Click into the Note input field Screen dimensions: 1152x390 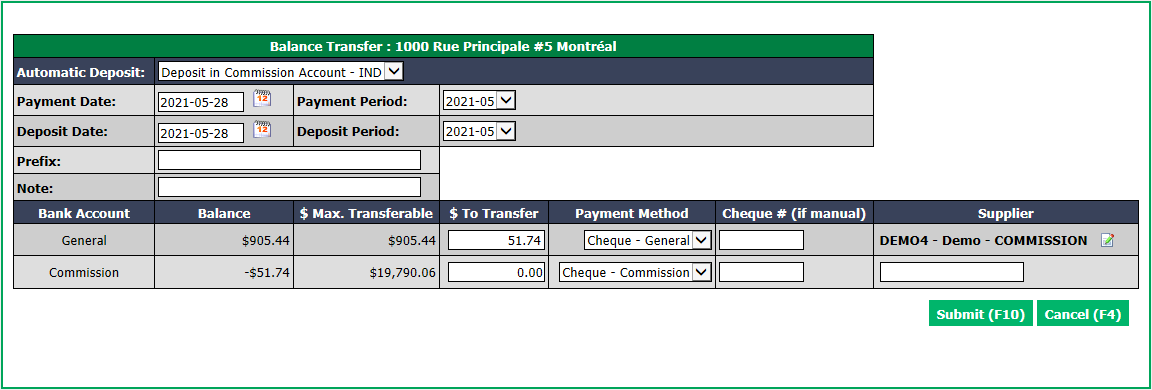click(x=289, y=187)
